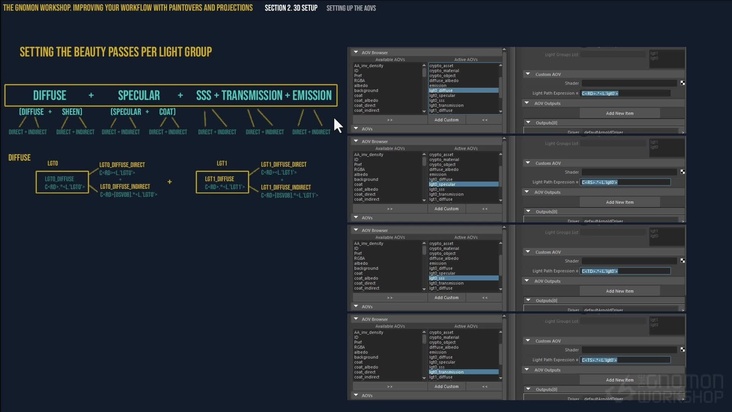
Task: Click the Light Path Expression field in second panel
Action: point(626,182)
